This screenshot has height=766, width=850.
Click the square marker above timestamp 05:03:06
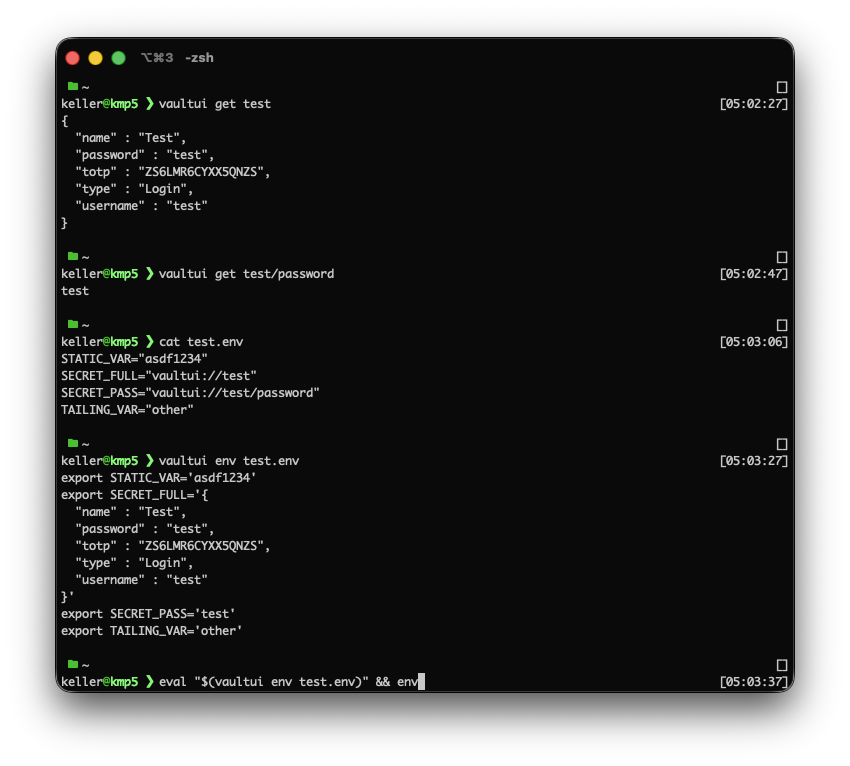[x=782, y=325]
